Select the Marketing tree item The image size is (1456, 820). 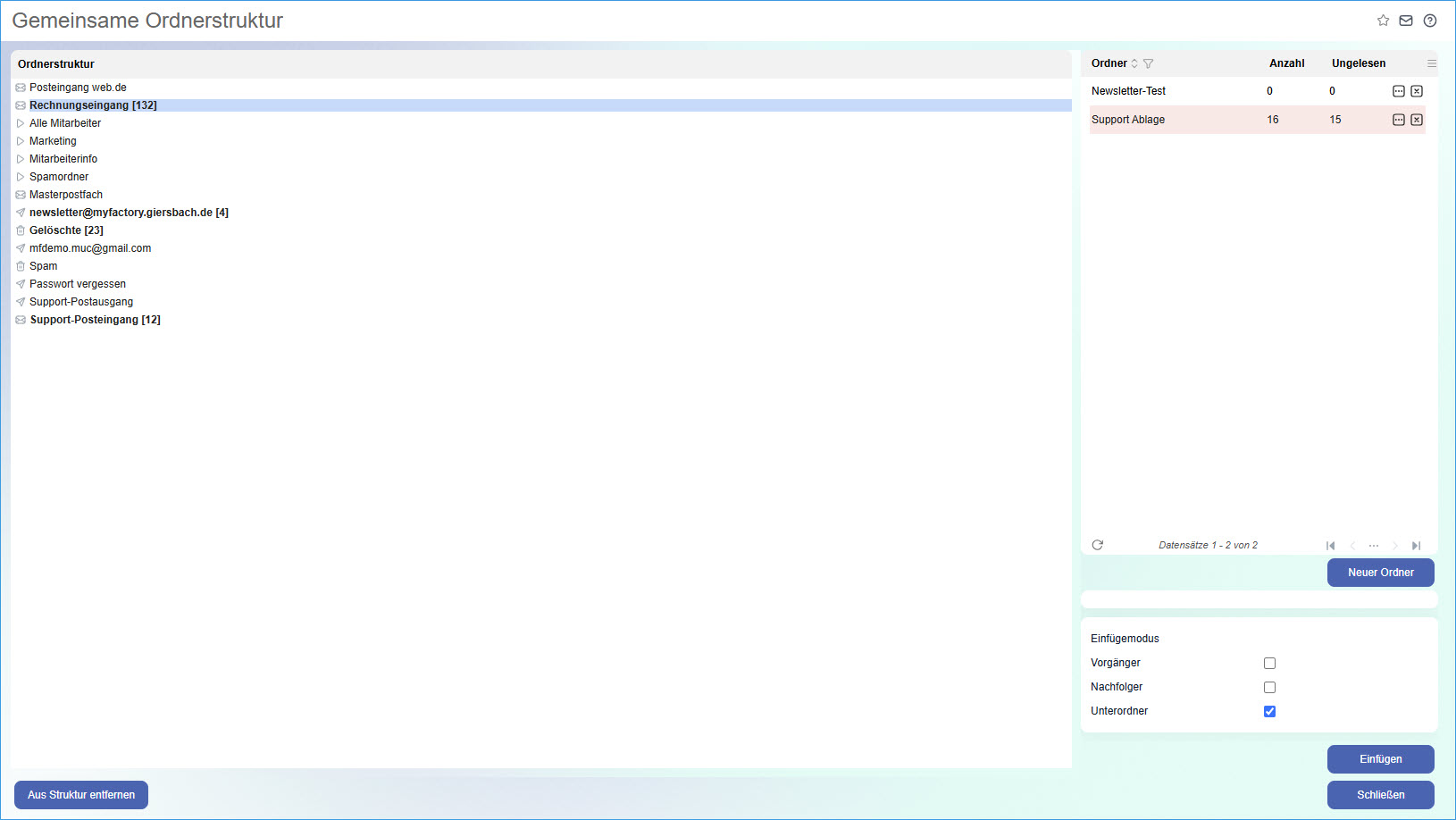click(x=53, y=141)
